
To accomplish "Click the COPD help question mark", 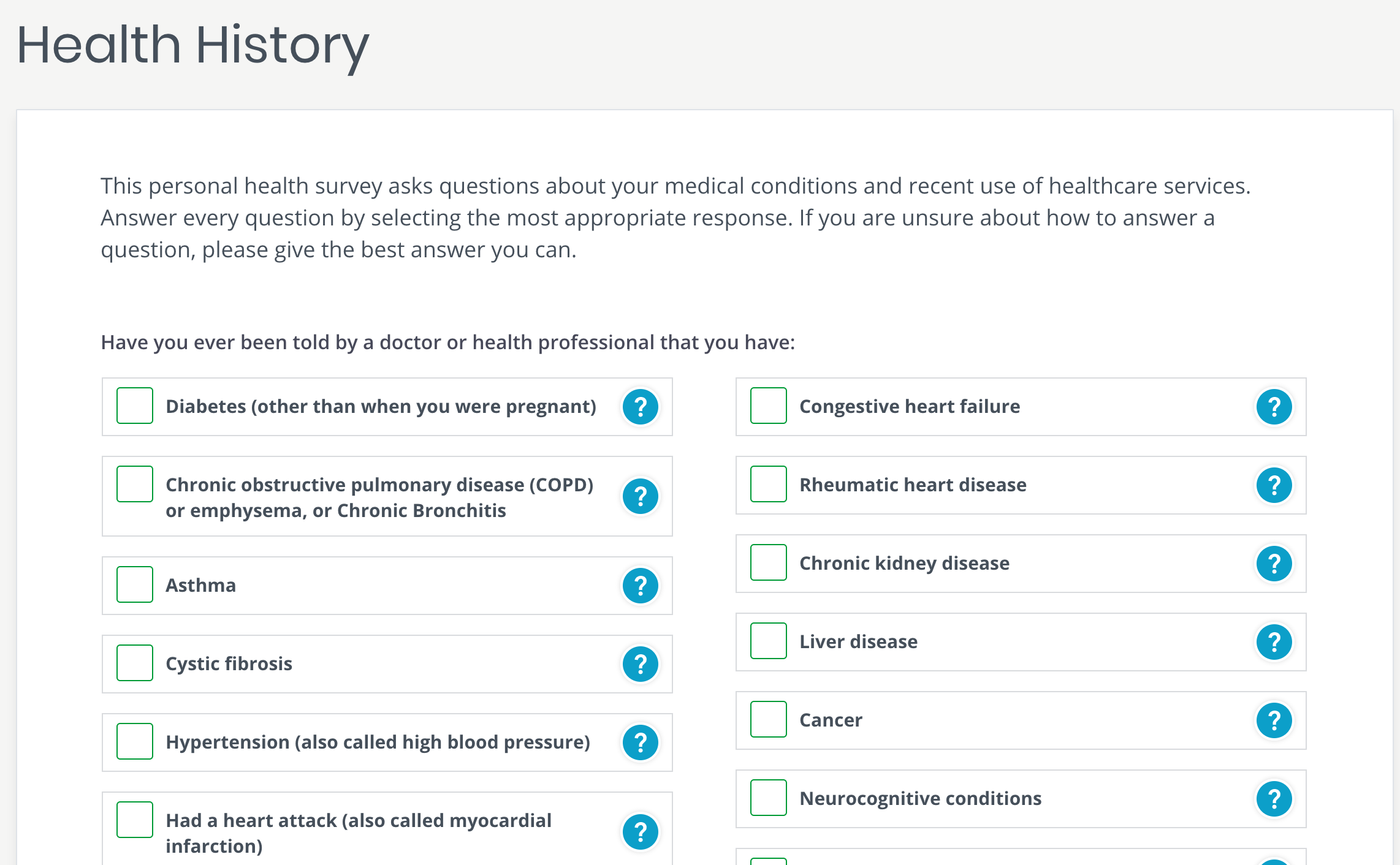I will 640,496.
